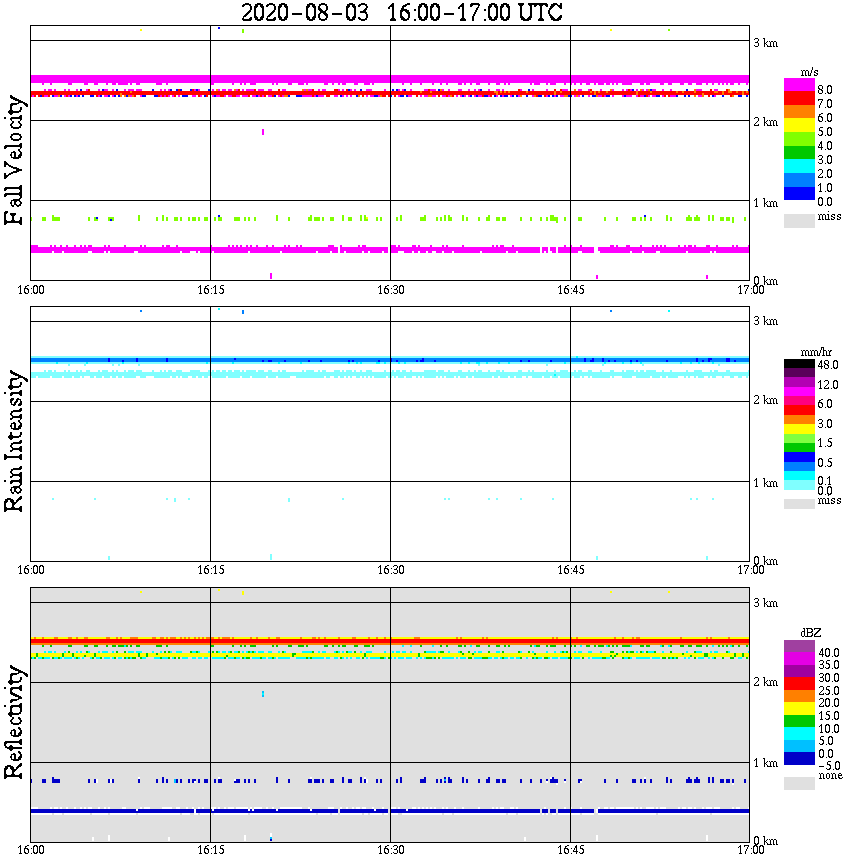Click the red swatch in the m/s legend
The height and width of the screenshot is (868, 850).
pyautogui.click(x=799, y=99)
